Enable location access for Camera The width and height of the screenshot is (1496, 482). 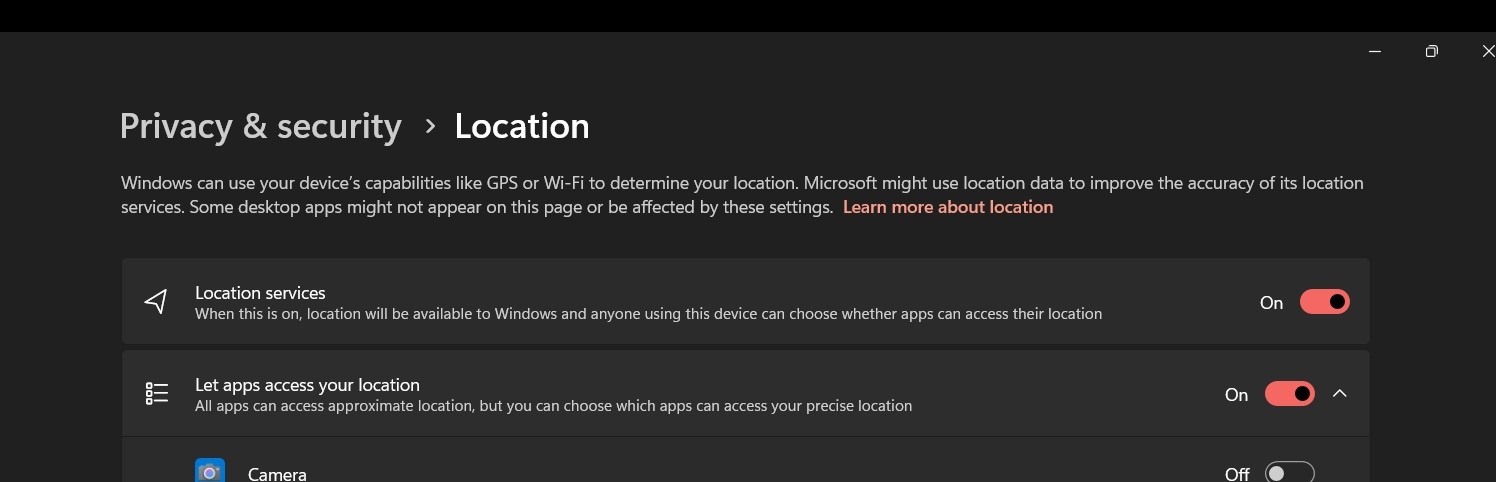tap(1290, 472)
